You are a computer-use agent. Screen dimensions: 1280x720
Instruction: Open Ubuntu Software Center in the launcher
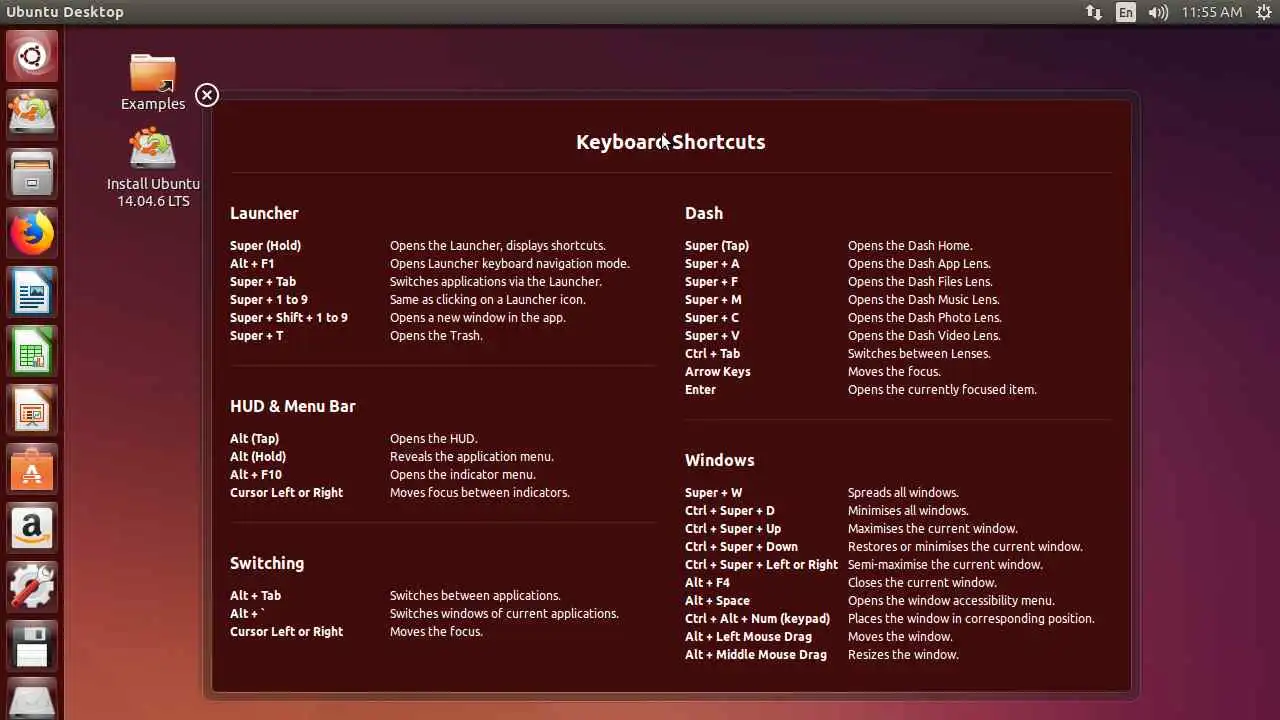click(x=32, y=469)
